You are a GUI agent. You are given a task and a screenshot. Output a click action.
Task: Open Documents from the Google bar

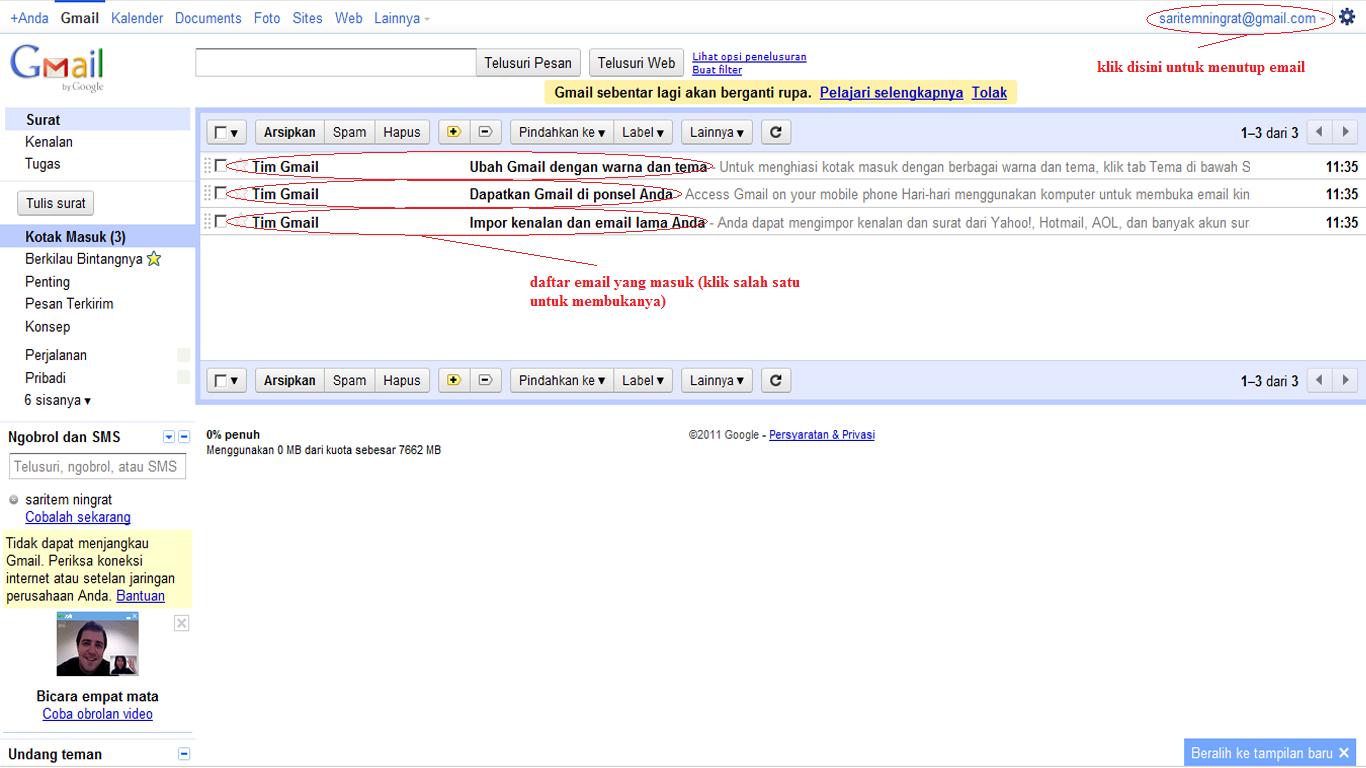tap(208, 18)
